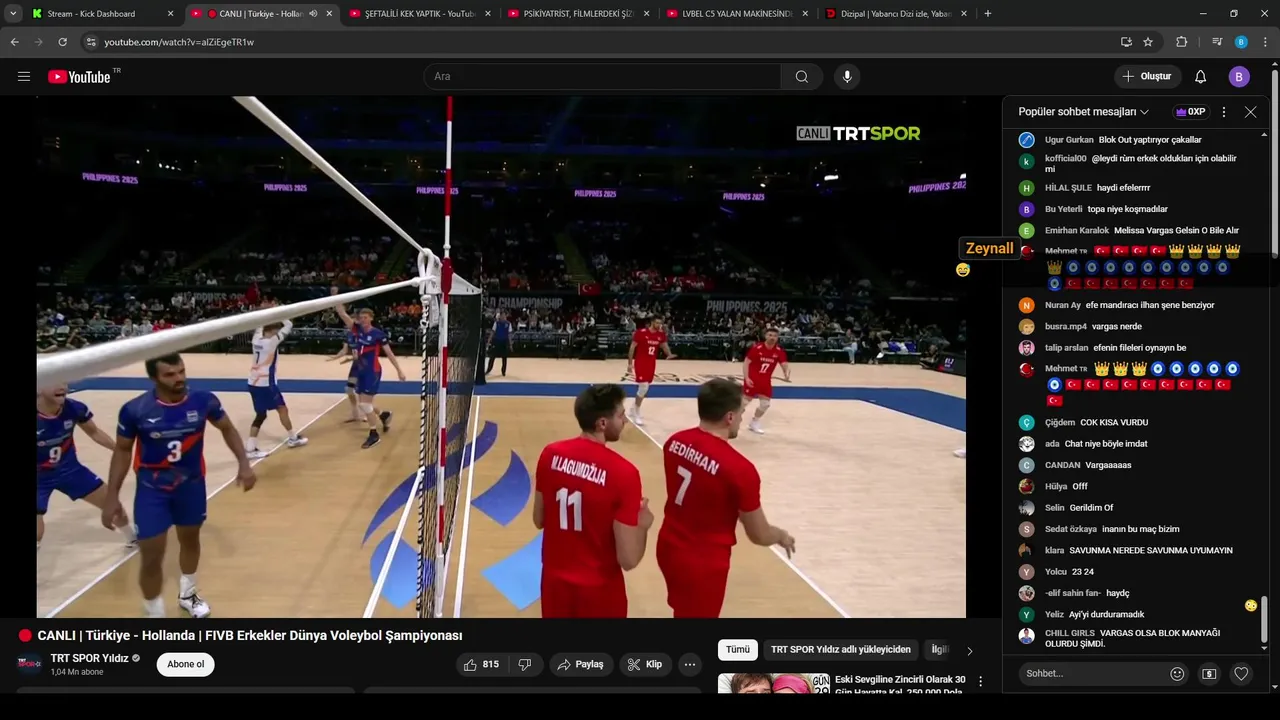Click the search magnifier button
The width and height of the screenshot is (1280, 720).
tap(802, 76)
